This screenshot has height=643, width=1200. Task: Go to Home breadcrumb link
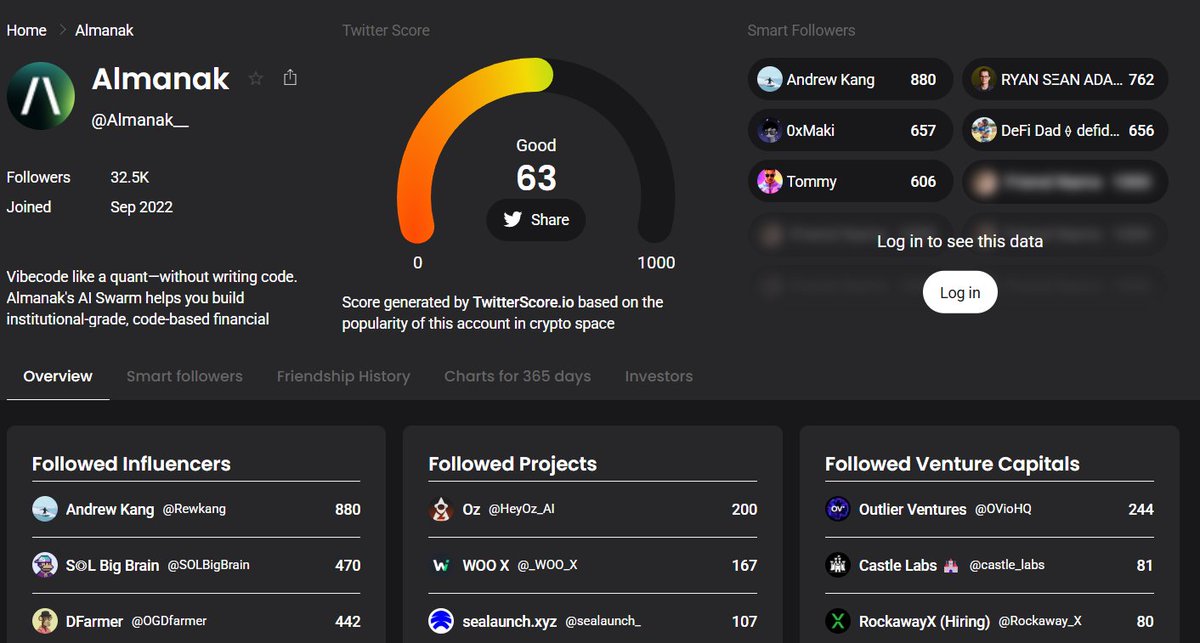(x=27, y=30)
